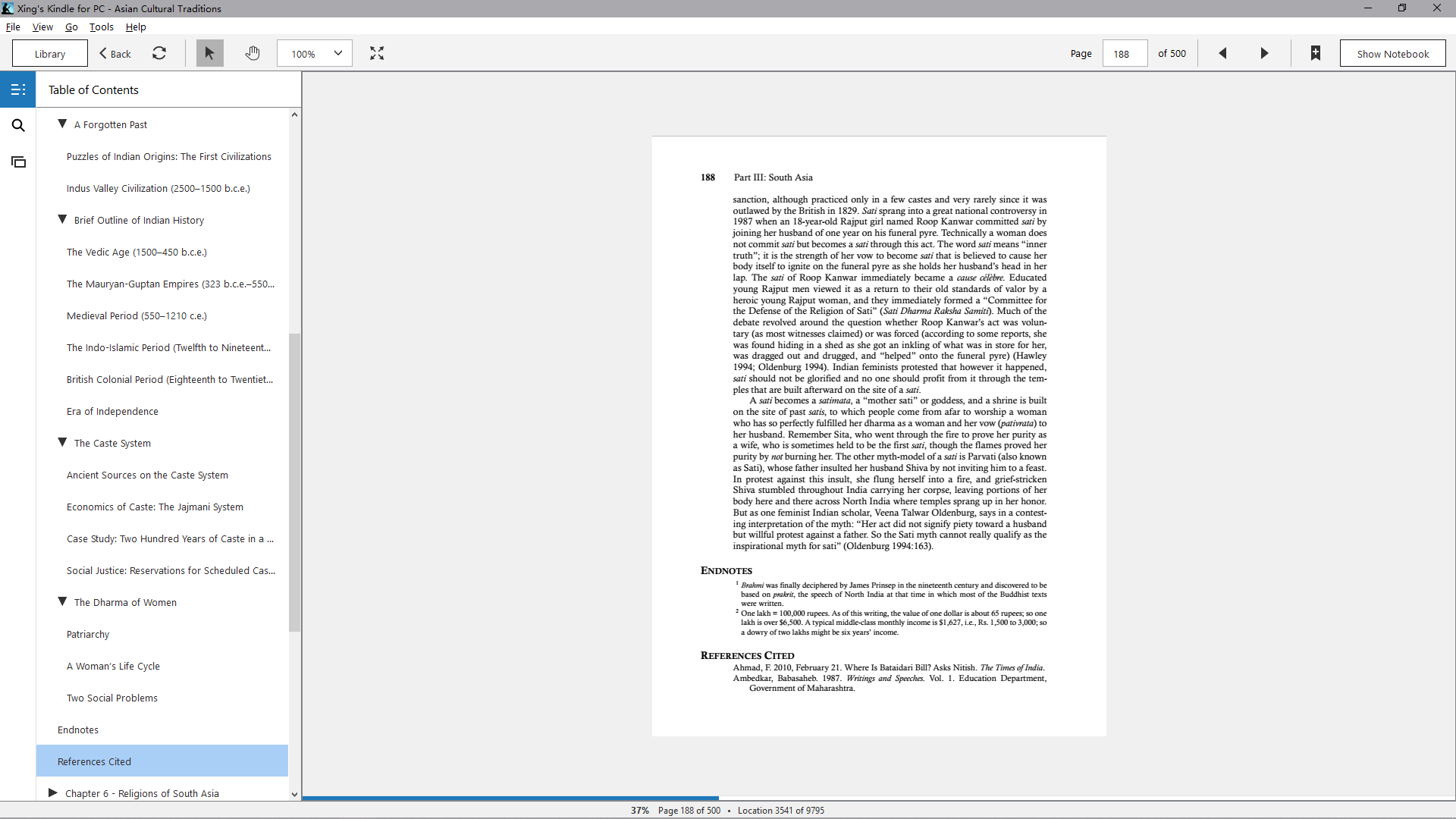The width and height of the screenshot is (1456, 819).
Task: Go to Puzzles of Indian Origins section
Action: 169,156
